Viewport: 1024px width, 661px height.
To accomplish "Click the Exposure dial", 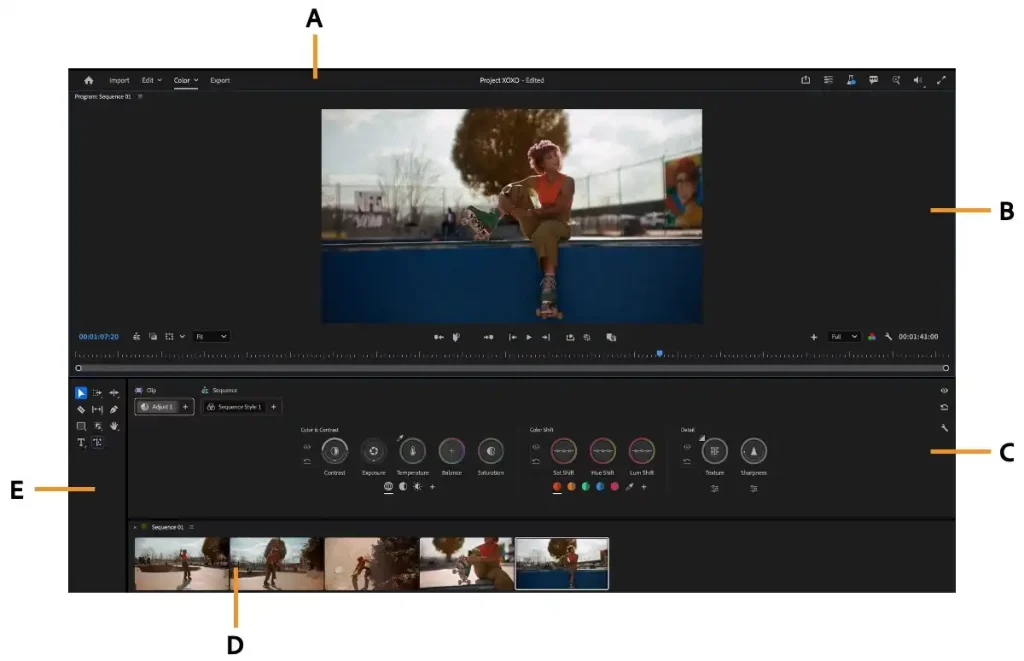I will (373, 451).
